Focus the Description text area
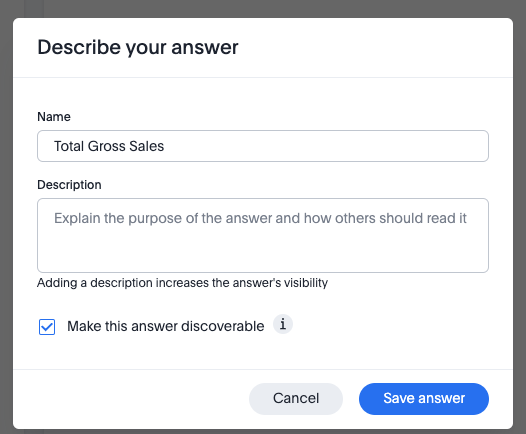Image resolution: width=526 pixels, height=434 pixels. coord(263,235)
